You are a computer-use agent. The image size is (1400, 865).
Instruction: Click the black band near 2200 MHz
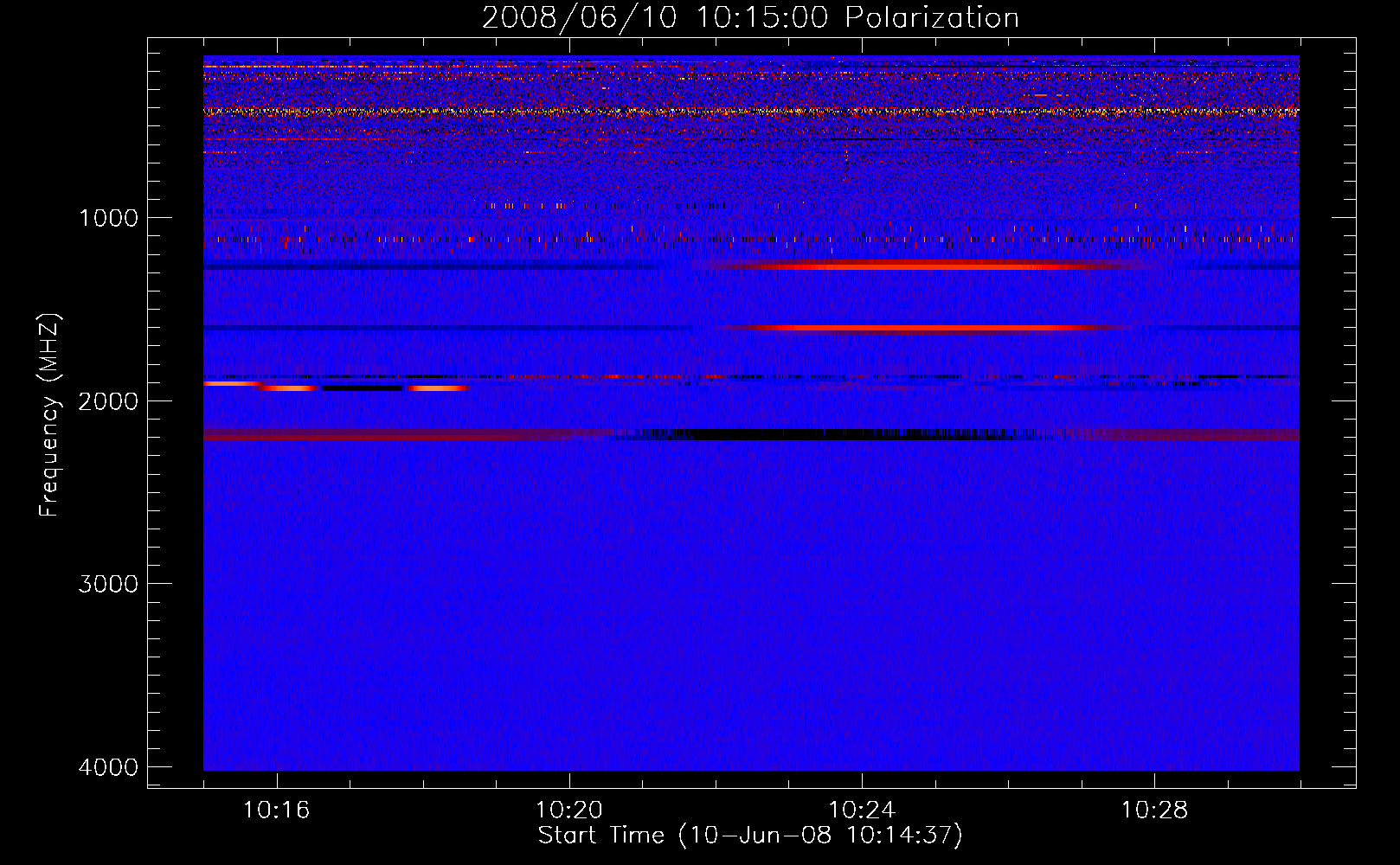coord(835,434)
